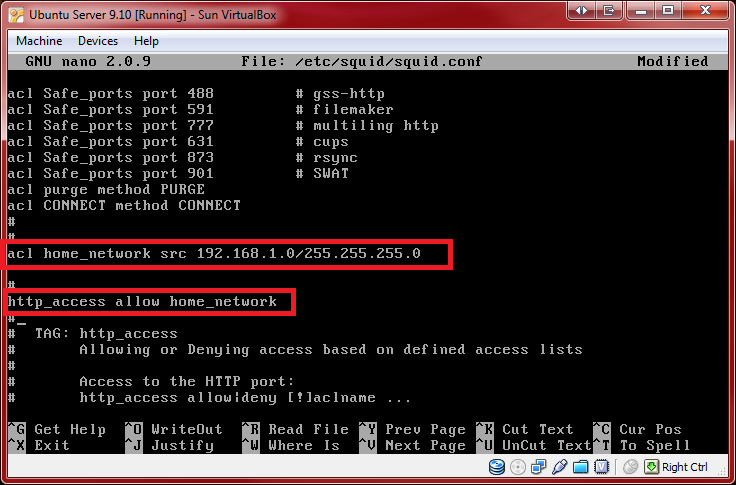Open the network adapter indicator icon
The image size is (736, 485).
tap(539, 467)
